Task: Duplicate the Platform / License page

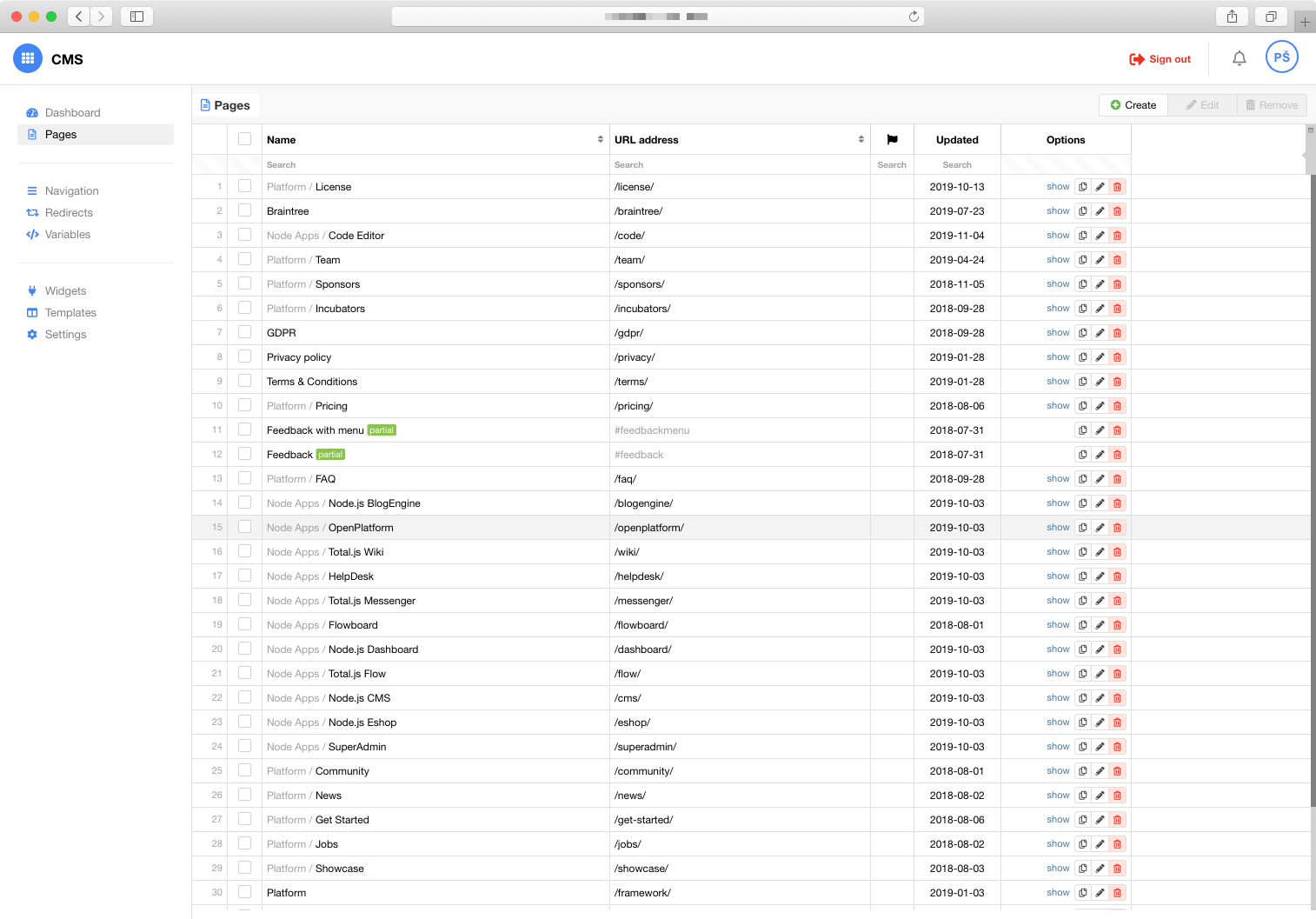Action: (1083, 187)
